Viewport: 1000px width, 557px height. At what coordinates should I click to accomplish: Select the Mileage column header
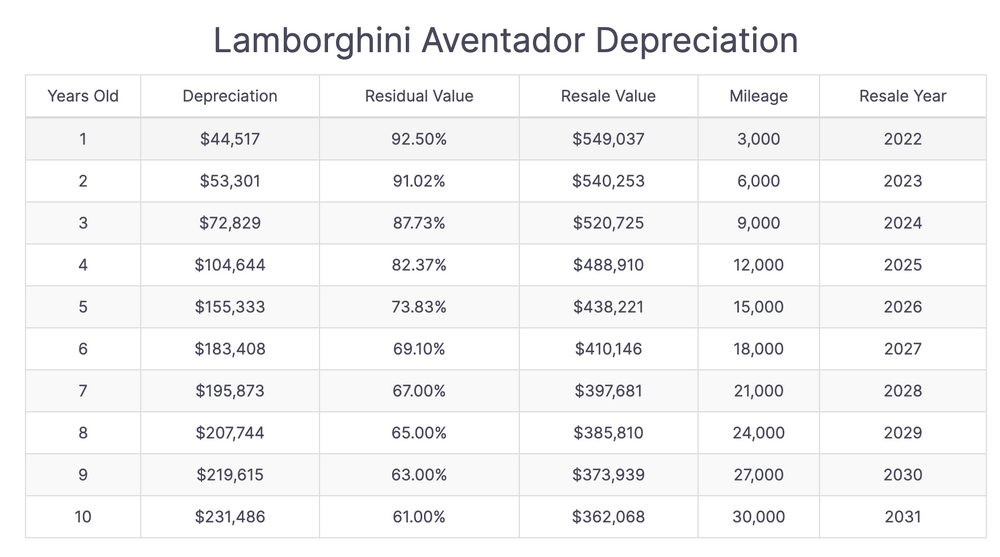[x=758, y=96]
